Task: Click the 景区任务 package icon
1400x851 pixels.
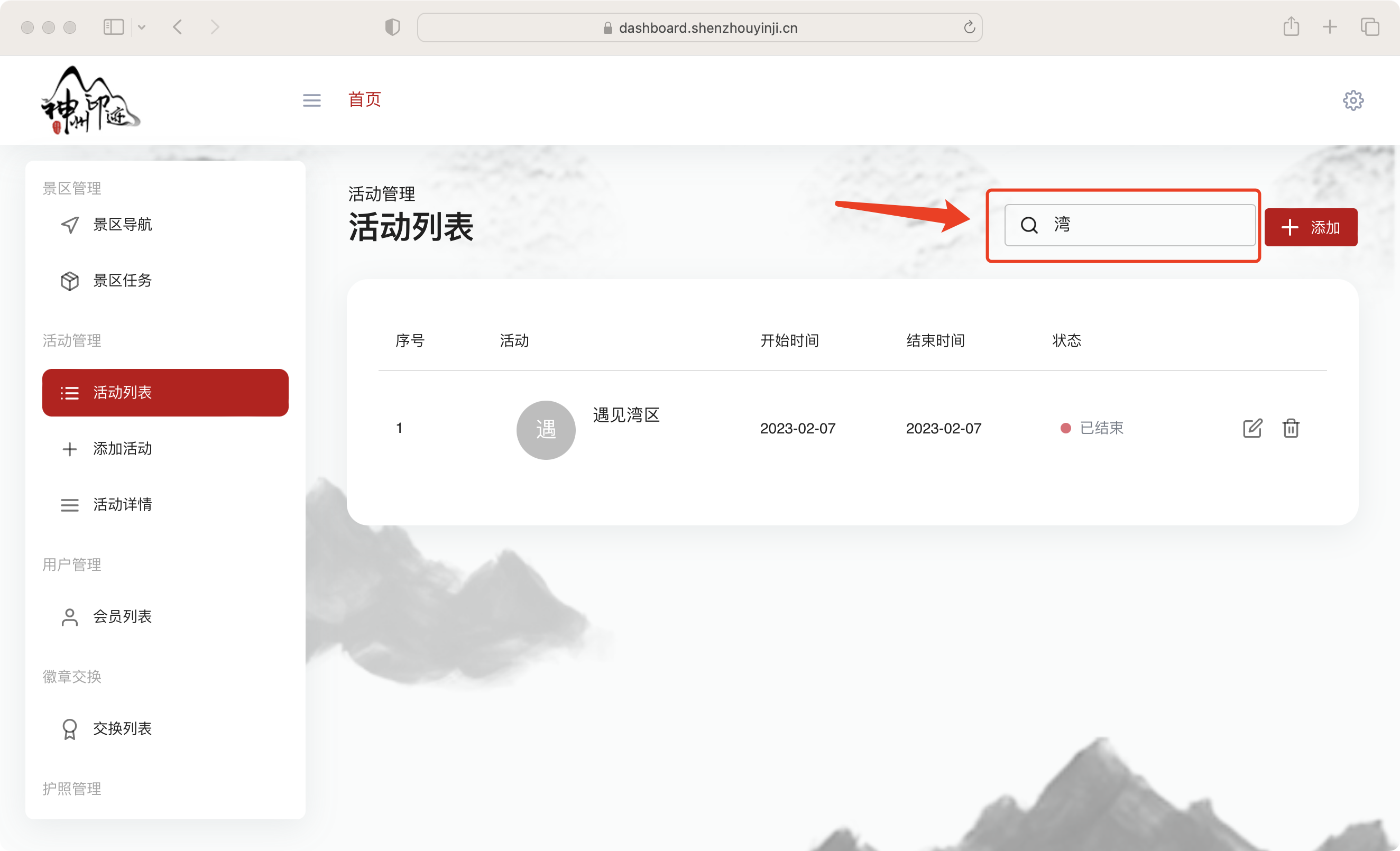Action: (69, 281)
